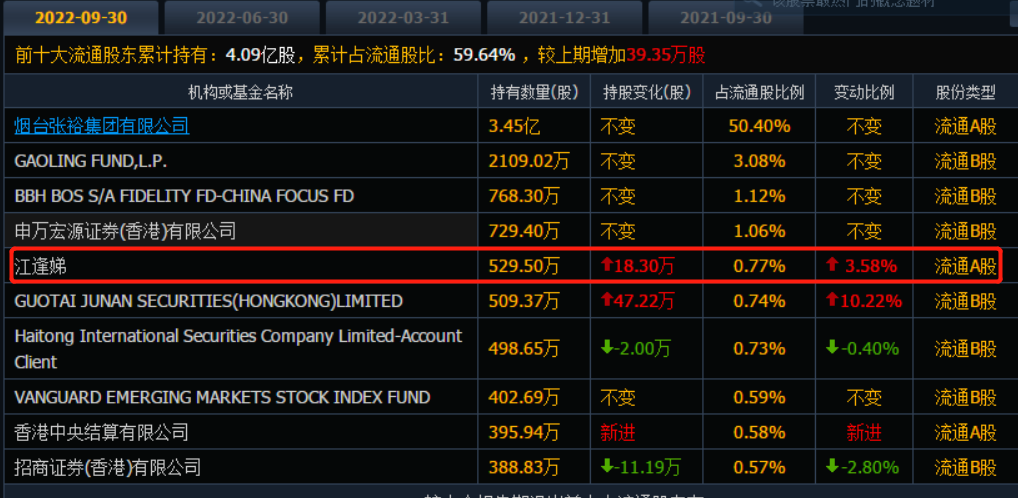Click the 402.69万 holding value
This screenshot has height=498, width=1018.
click(524, 397)
